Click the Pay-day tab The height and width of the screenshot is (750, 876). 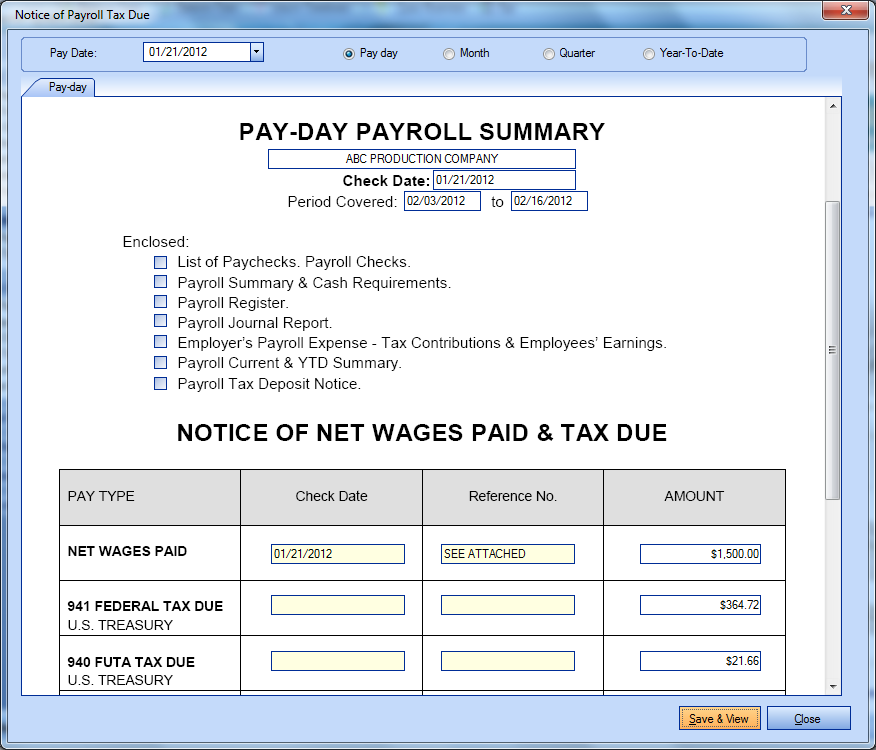click(67, 87)
